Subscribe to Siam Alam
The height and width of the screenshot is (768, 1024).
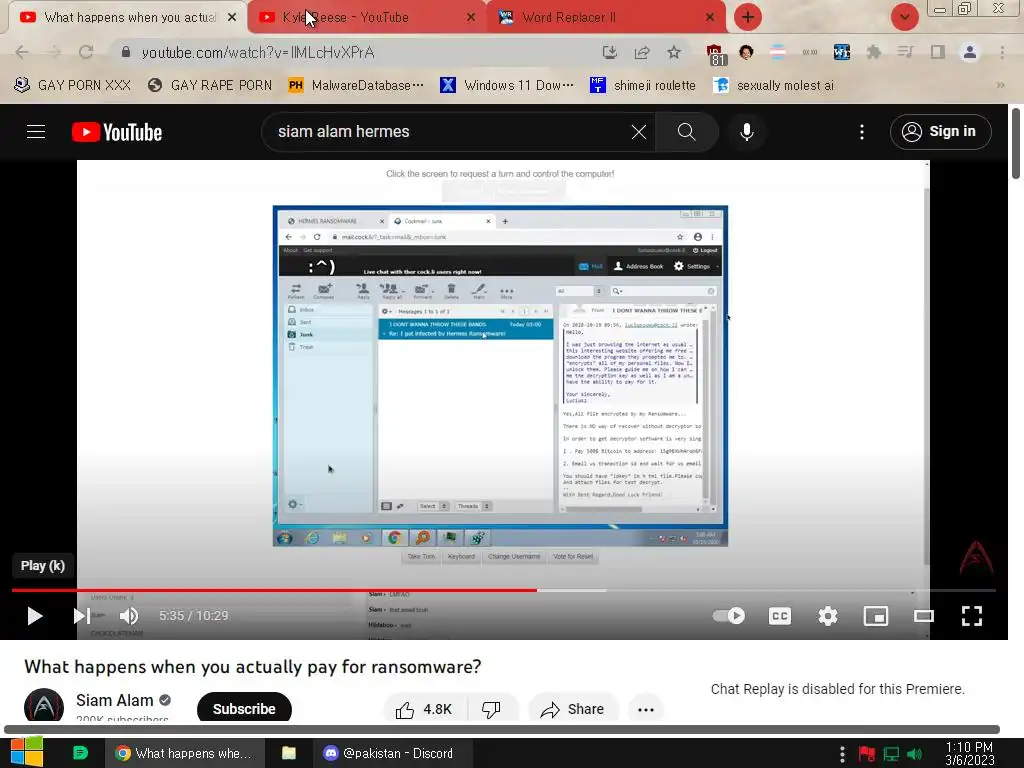(x=244, y=708)
